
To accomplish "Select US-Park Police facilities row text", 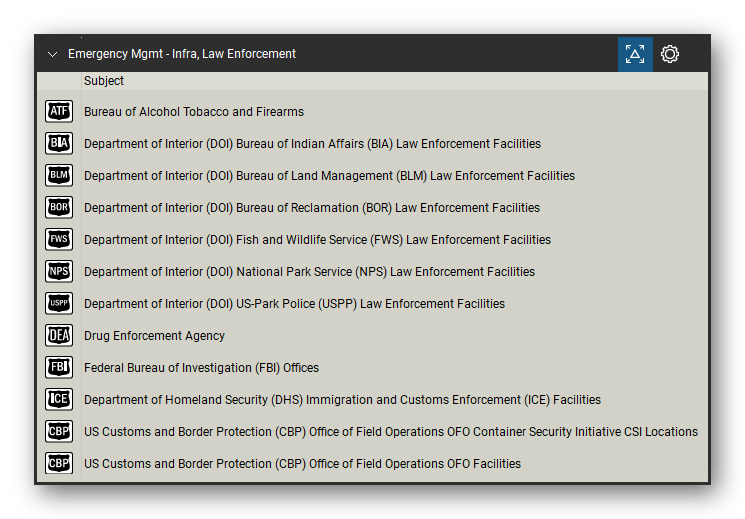I will coord(294,304).
